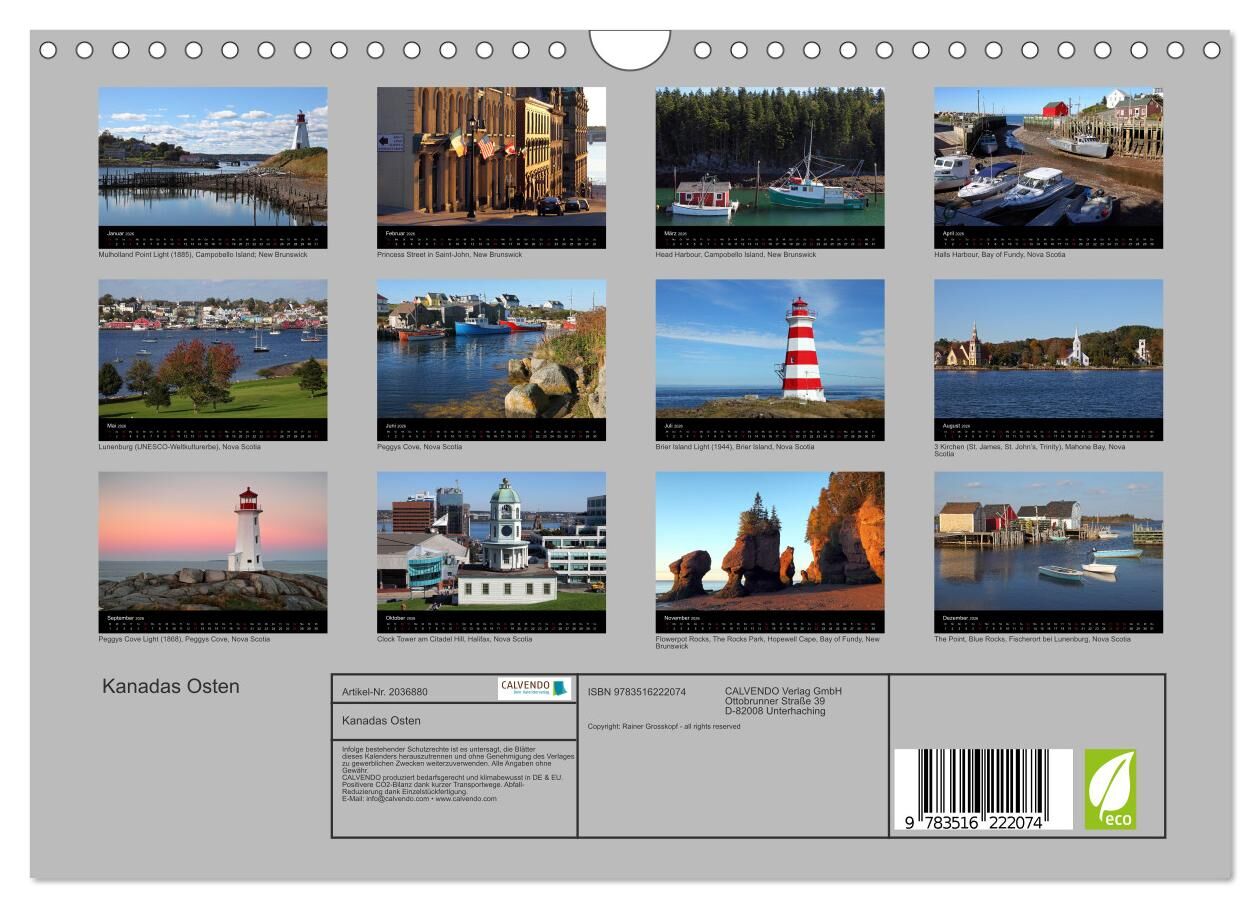
Task: Open the Blue Rocks December photo
Action: point(1048,541)
